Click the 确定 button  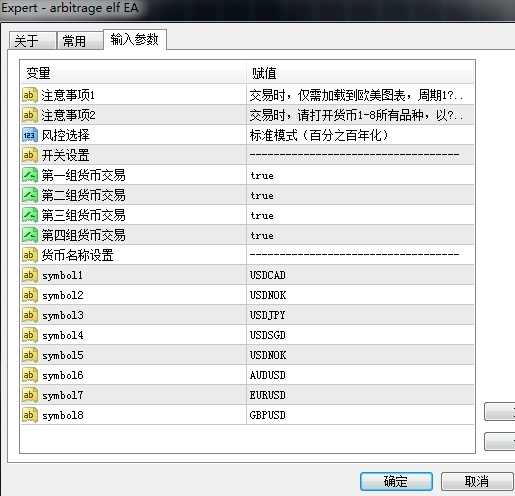click(396, 481)
